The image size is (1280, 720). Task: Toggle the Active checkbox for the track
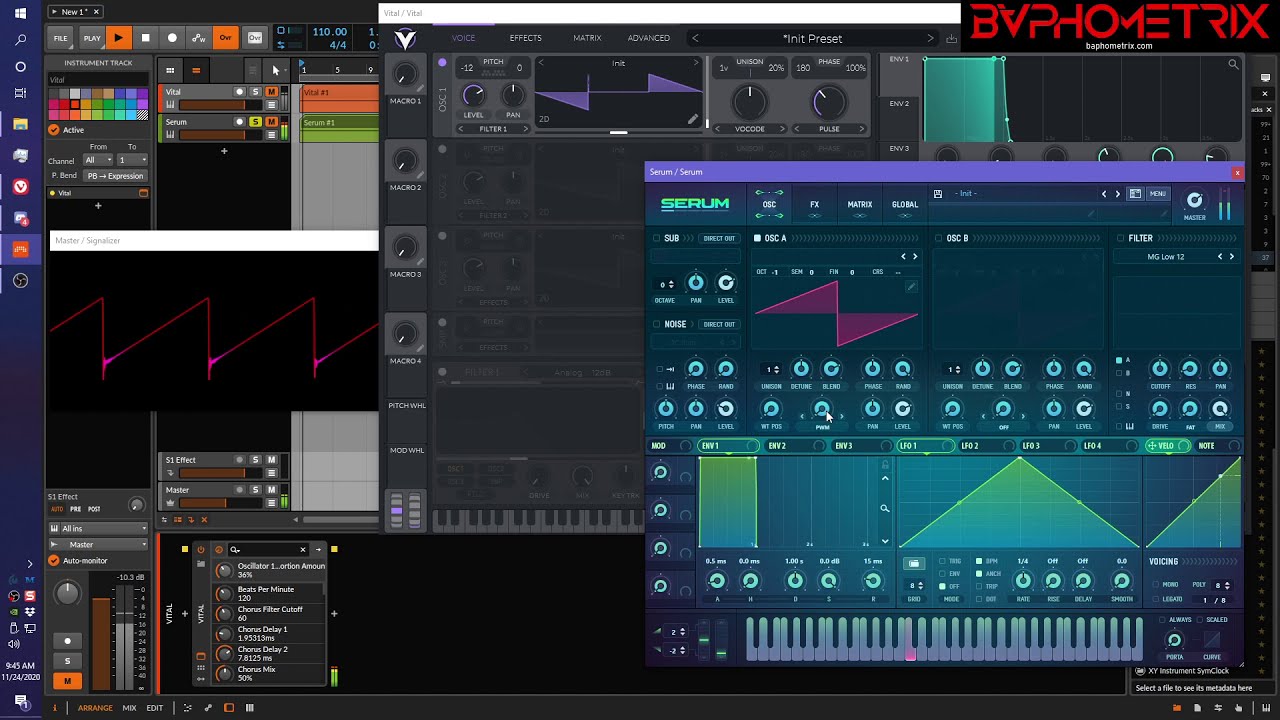tap(54, 130)
